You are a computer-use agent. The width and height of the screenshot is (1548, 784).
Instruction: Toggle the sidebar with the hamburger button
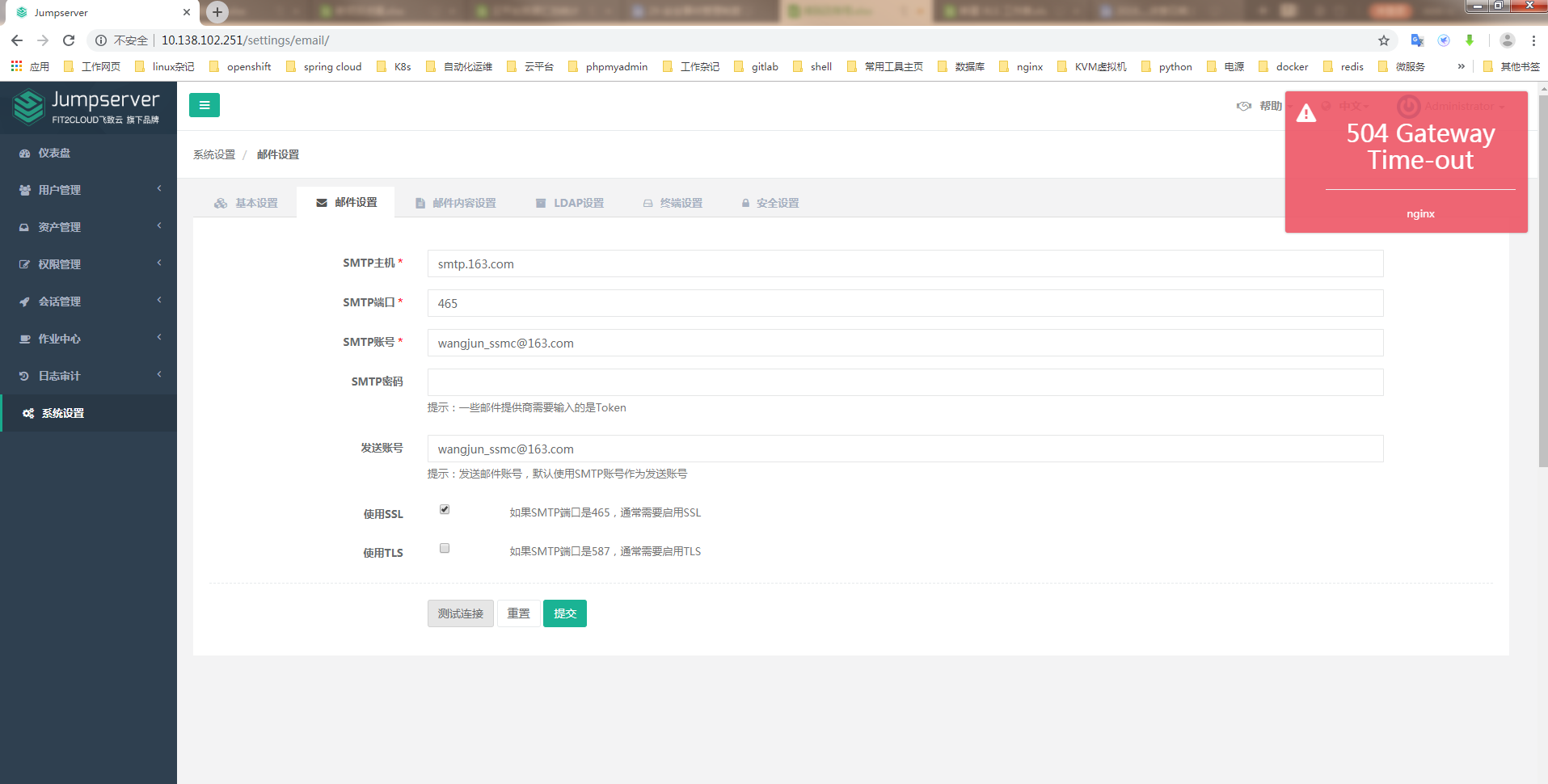click(x=205, y=105)
